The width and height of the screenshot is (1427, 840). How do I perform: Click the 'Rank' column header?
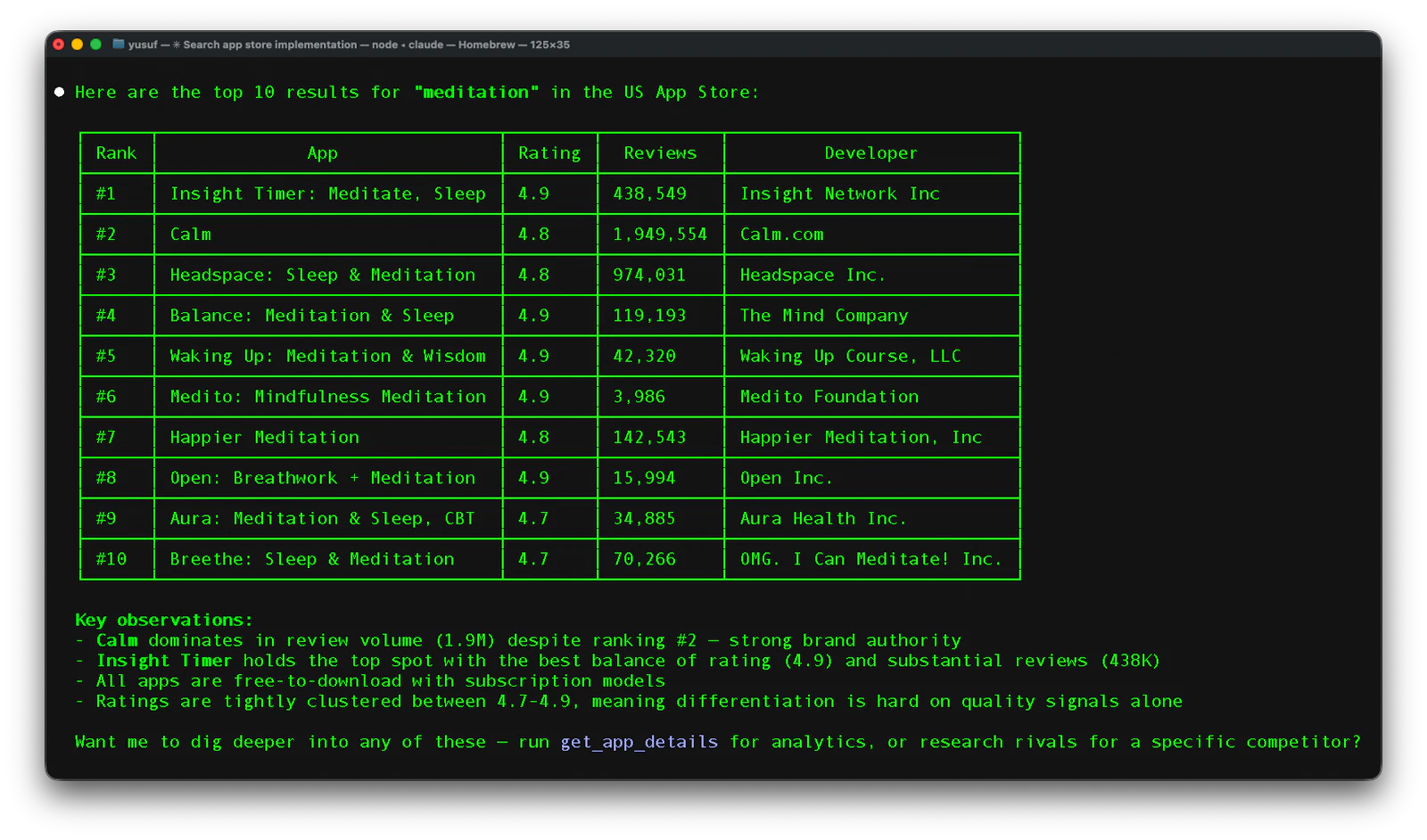(117, 153)
